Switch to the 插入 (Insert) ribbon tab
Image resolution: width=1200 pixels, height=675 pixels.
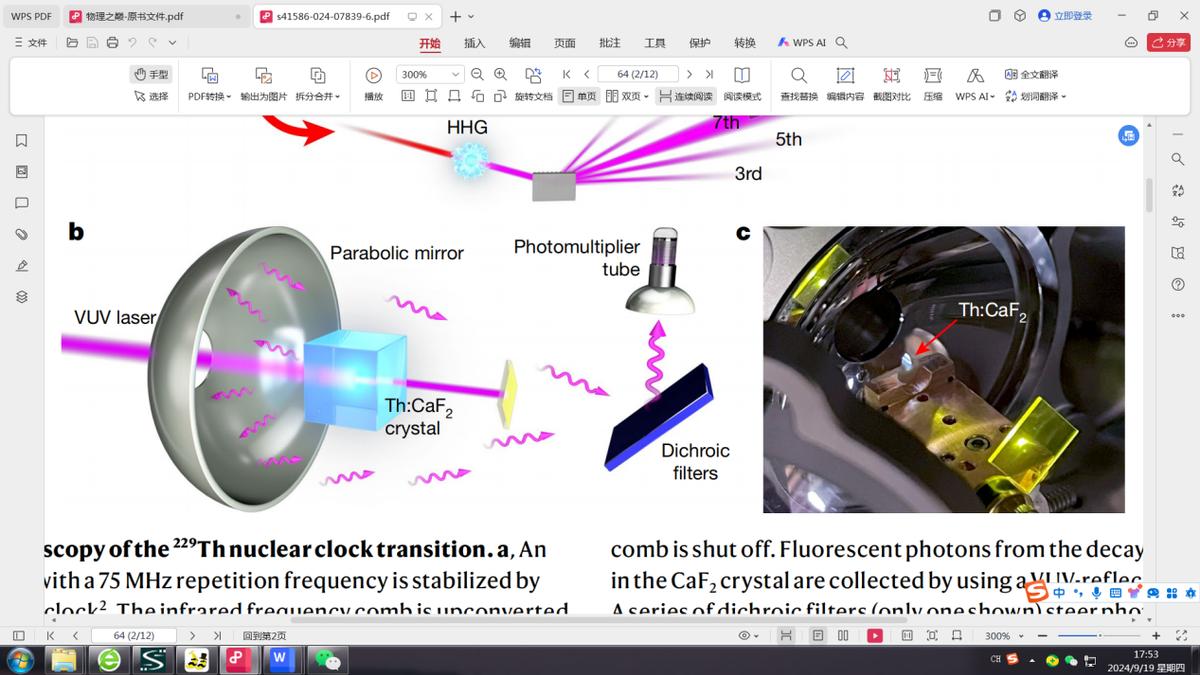click(474, 43)
